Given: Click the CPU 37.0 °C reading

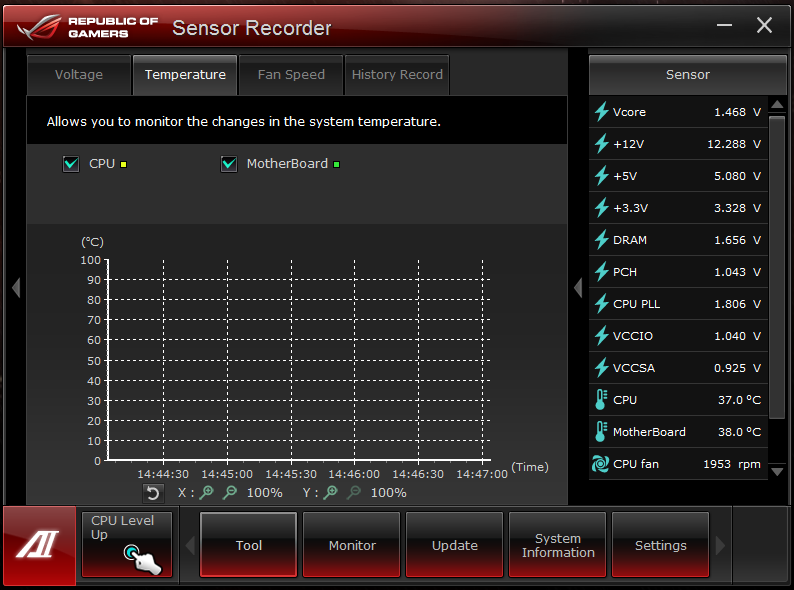Looking at the screenshot, I should click(739, 400).
